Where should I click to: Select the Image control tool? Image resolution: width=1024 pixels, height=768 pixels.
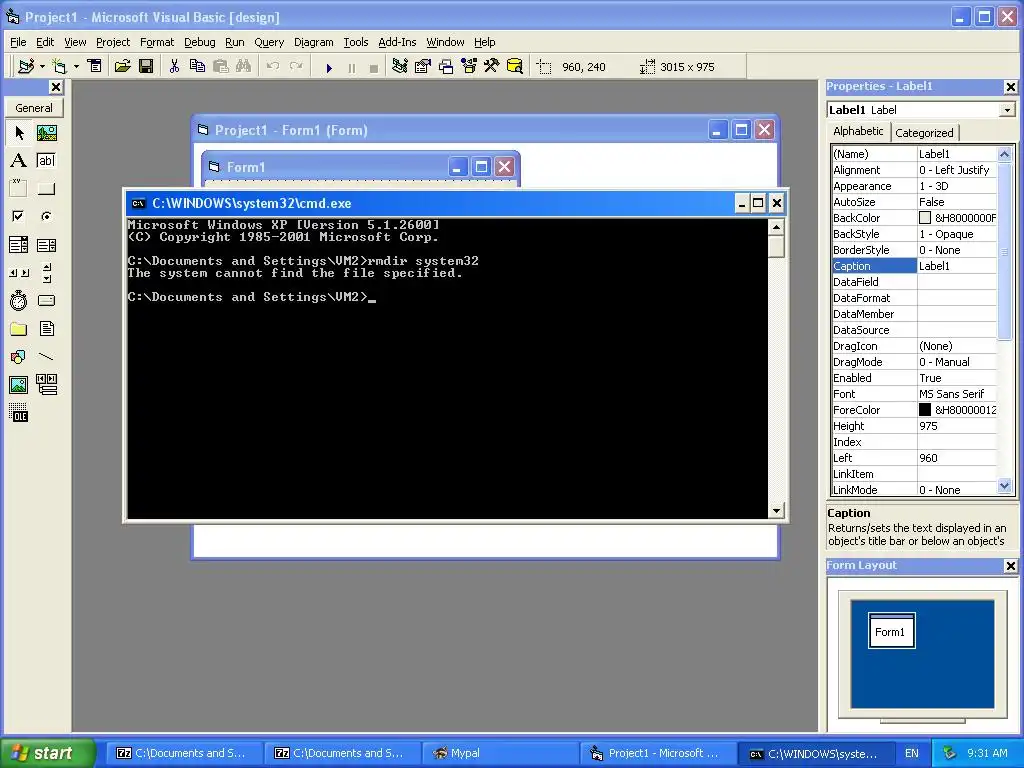pyautogui.click(x=19, y=385)
